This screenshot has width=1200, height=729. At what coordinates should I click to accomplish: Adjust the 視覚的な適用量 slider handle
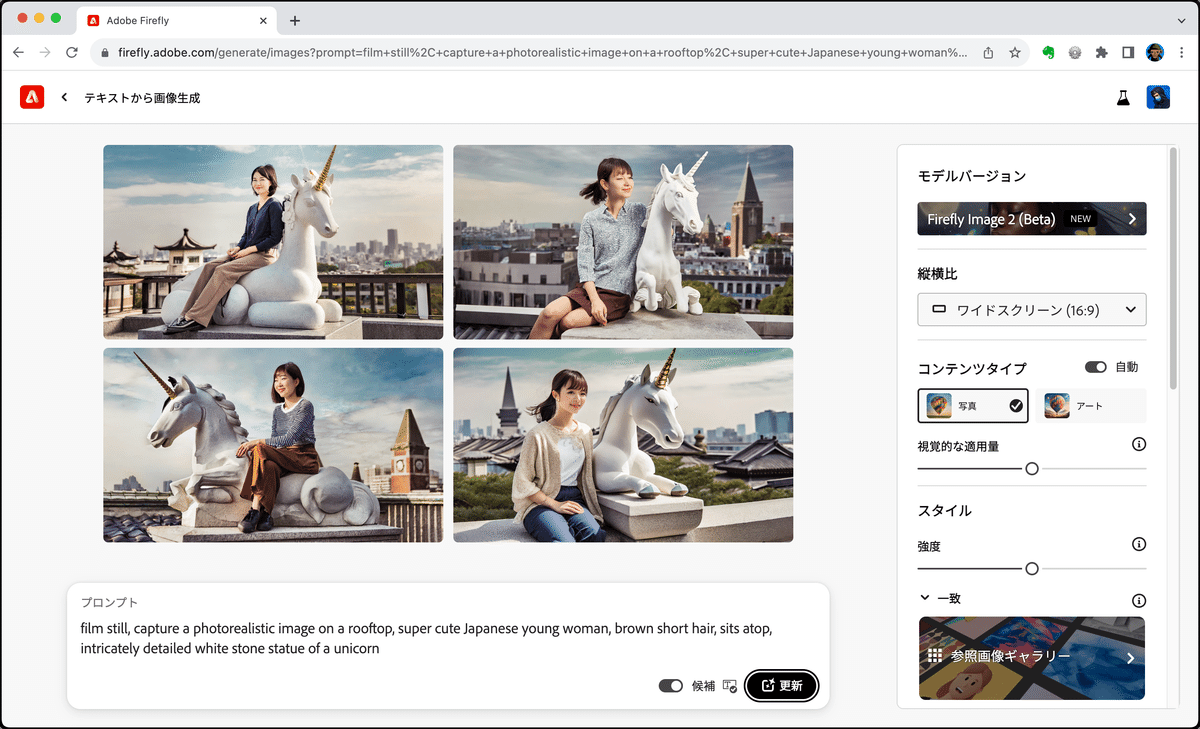point(1032,468)
